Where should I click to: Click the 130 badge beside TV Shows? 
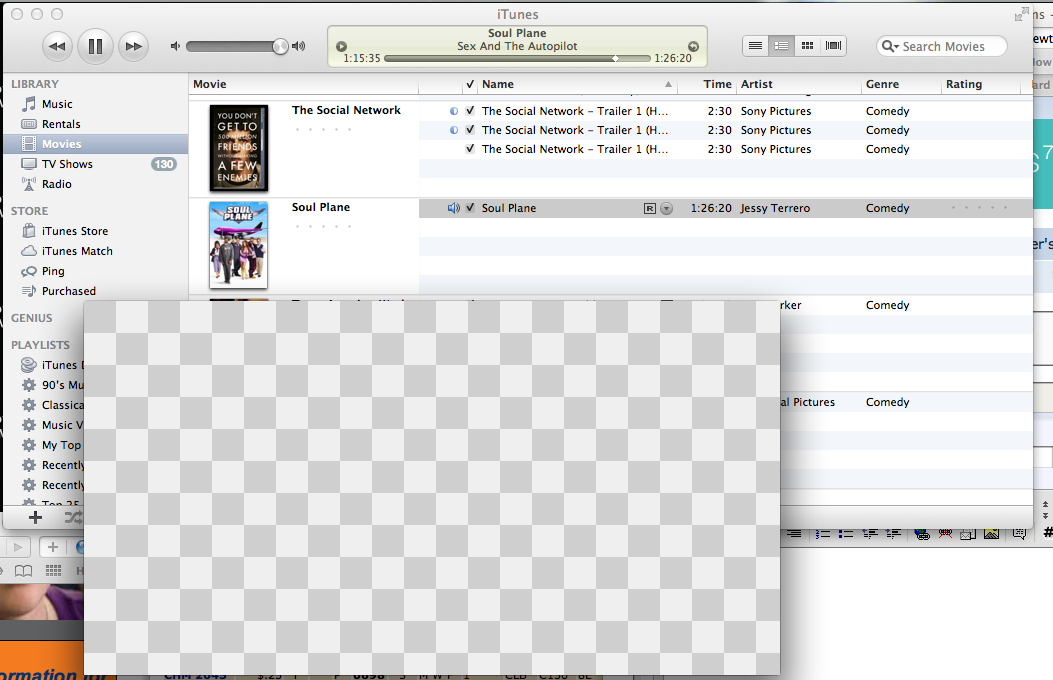click(x=164, y=164)
